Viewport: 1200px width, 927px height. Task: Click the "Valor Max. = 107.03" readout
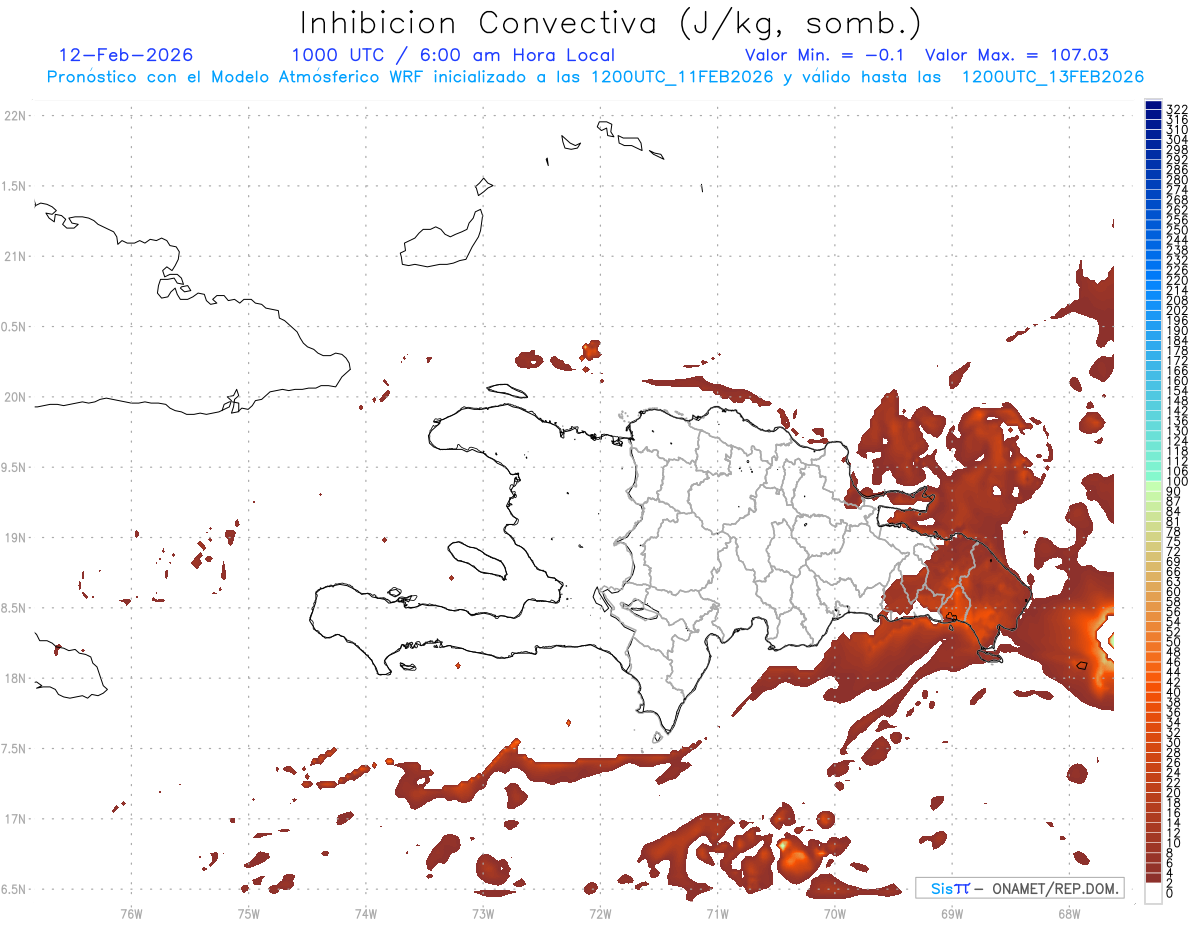[1017, 55]
